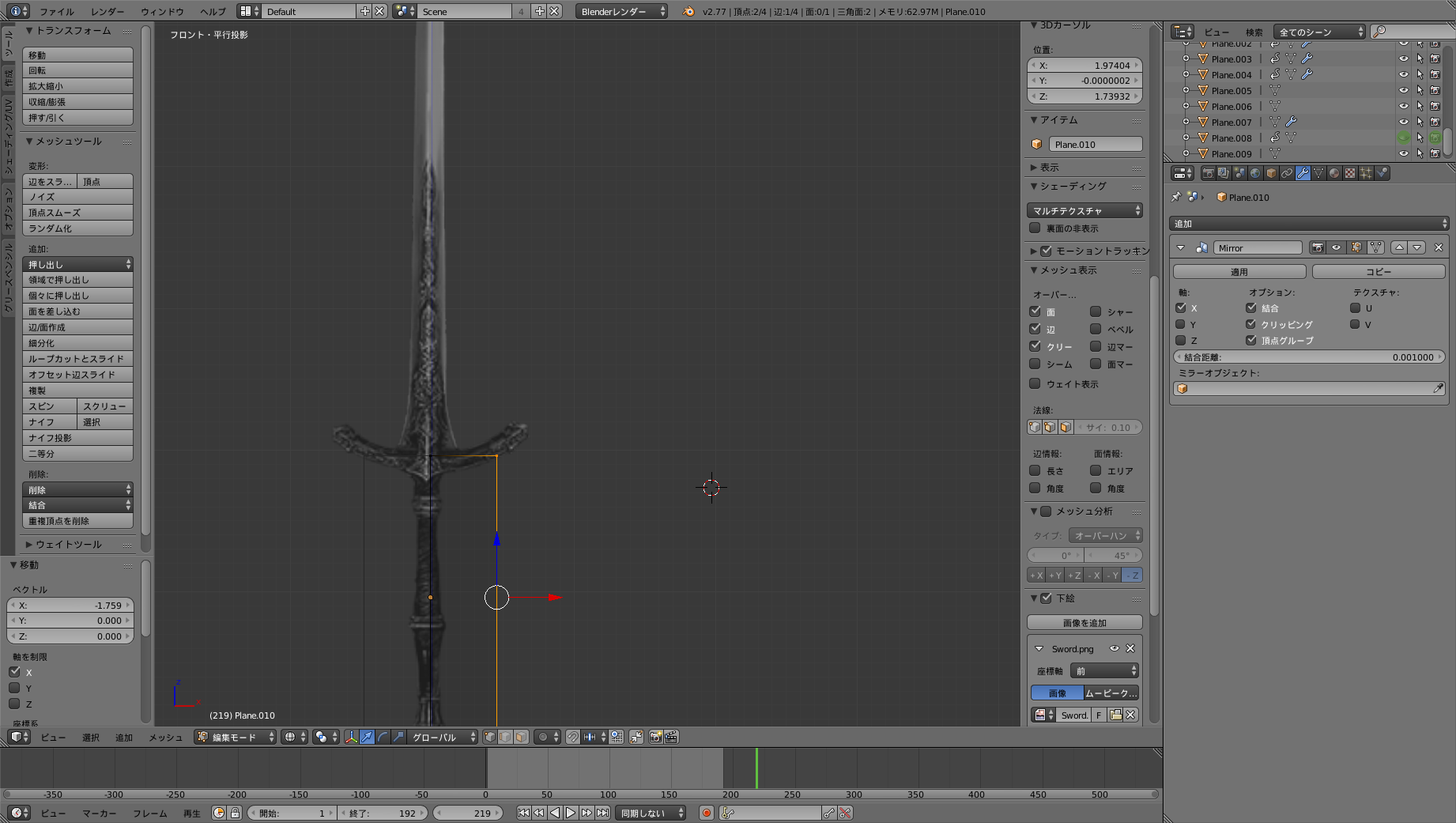Open the Scene properties tab icon
This screenshot has height=823, width=1456.
tap(1239, 173)
